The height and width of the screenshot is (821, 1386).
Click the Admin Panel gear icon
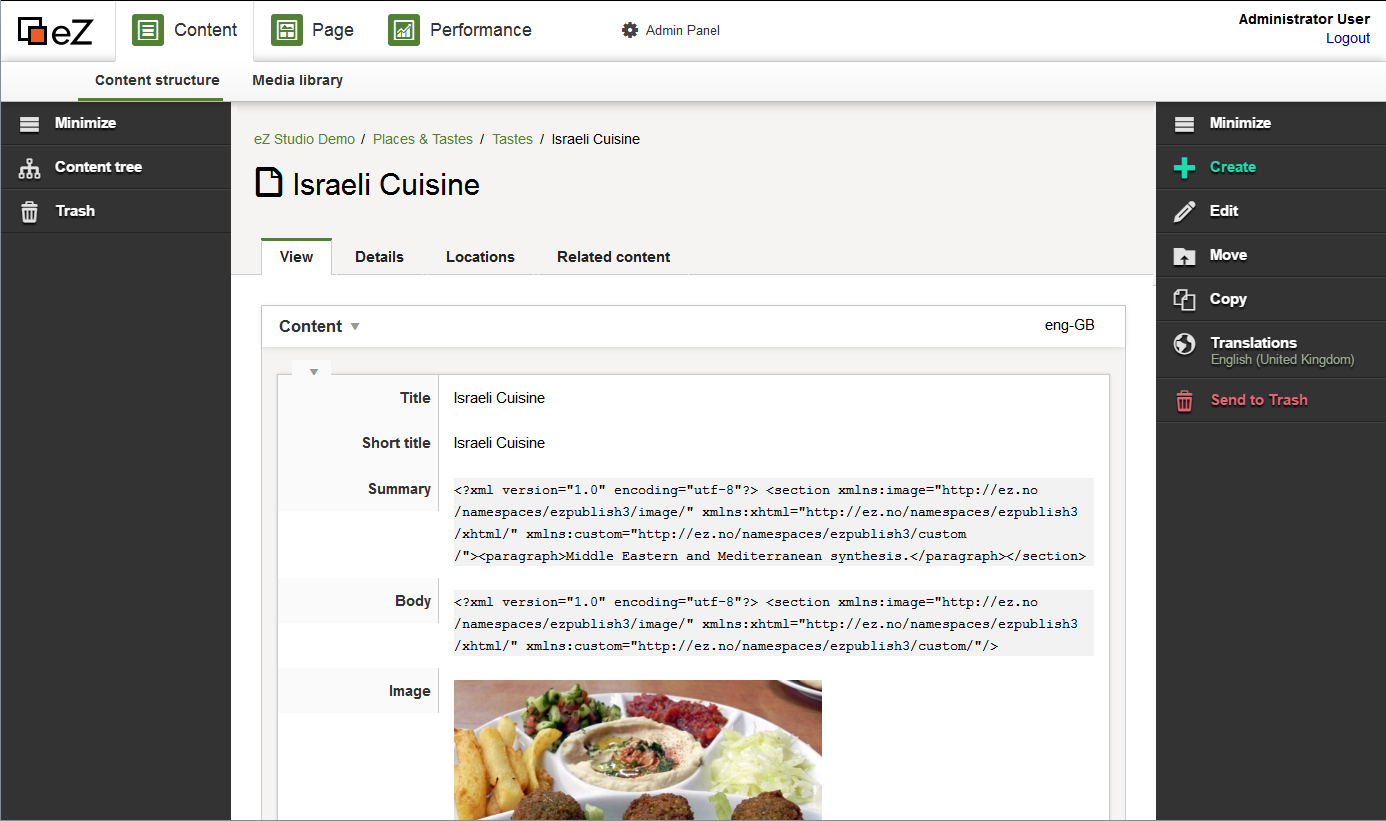630,30
